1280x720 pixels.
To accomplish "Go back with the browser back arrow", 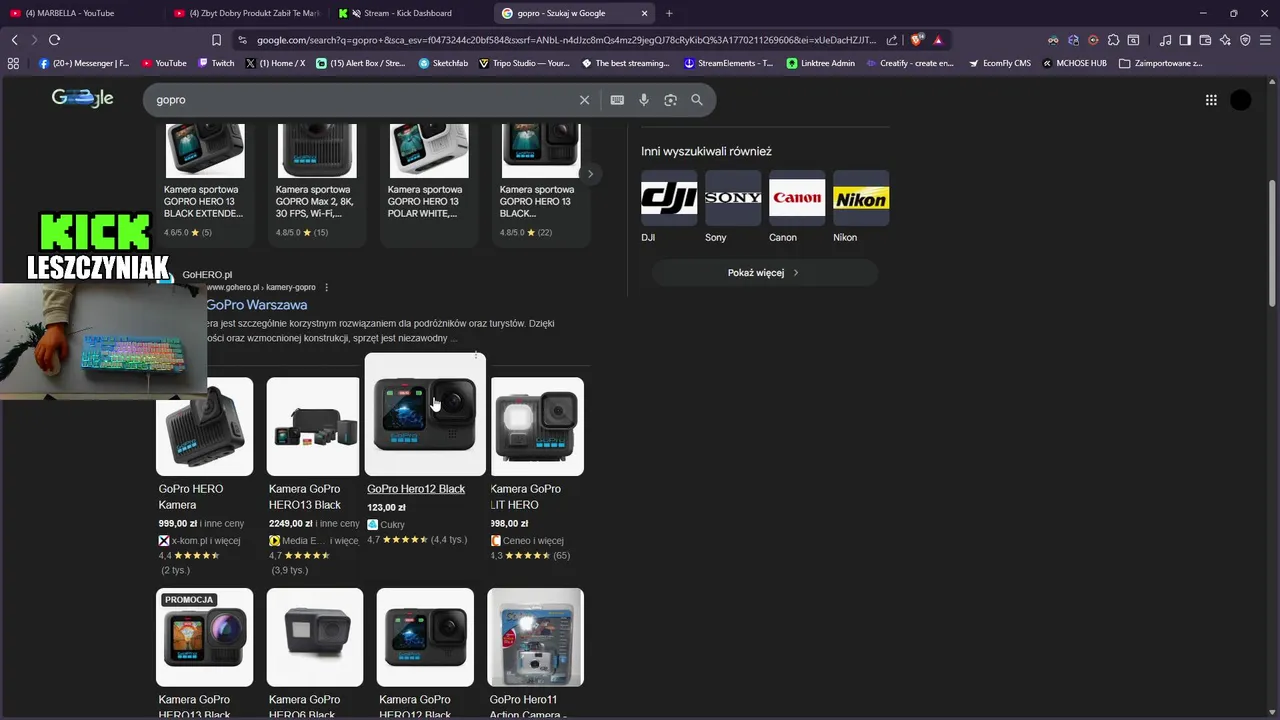I will coord(14,40).
